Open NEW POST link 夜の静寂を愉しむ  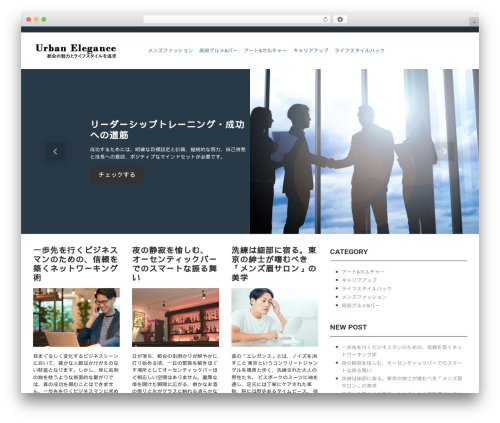click(x=402, y=367)
